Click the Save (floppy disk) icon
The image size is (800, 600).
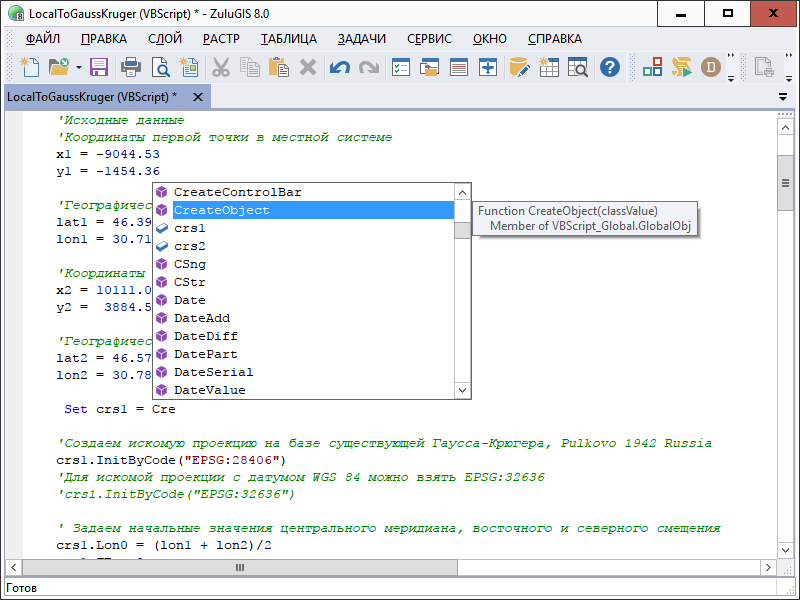(x=99, y=67)
